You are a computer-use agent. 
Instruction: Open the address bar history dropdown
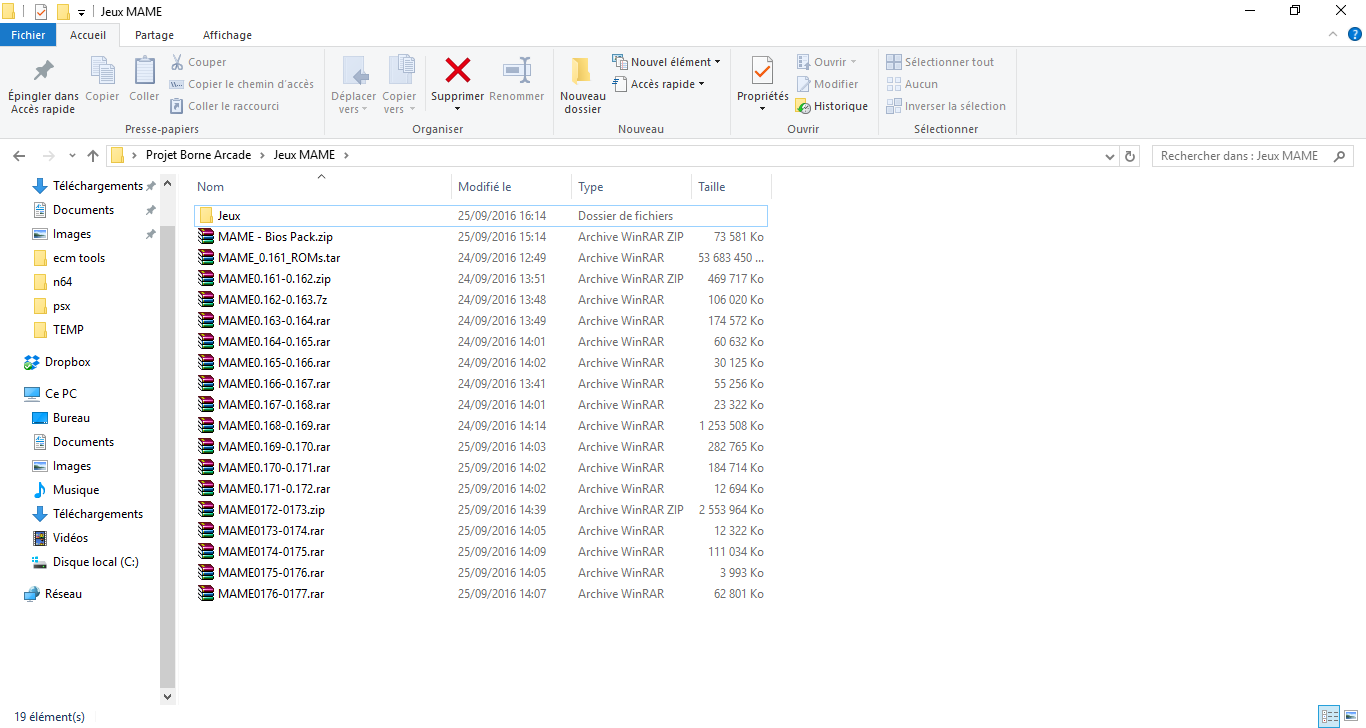point(1110,156)
